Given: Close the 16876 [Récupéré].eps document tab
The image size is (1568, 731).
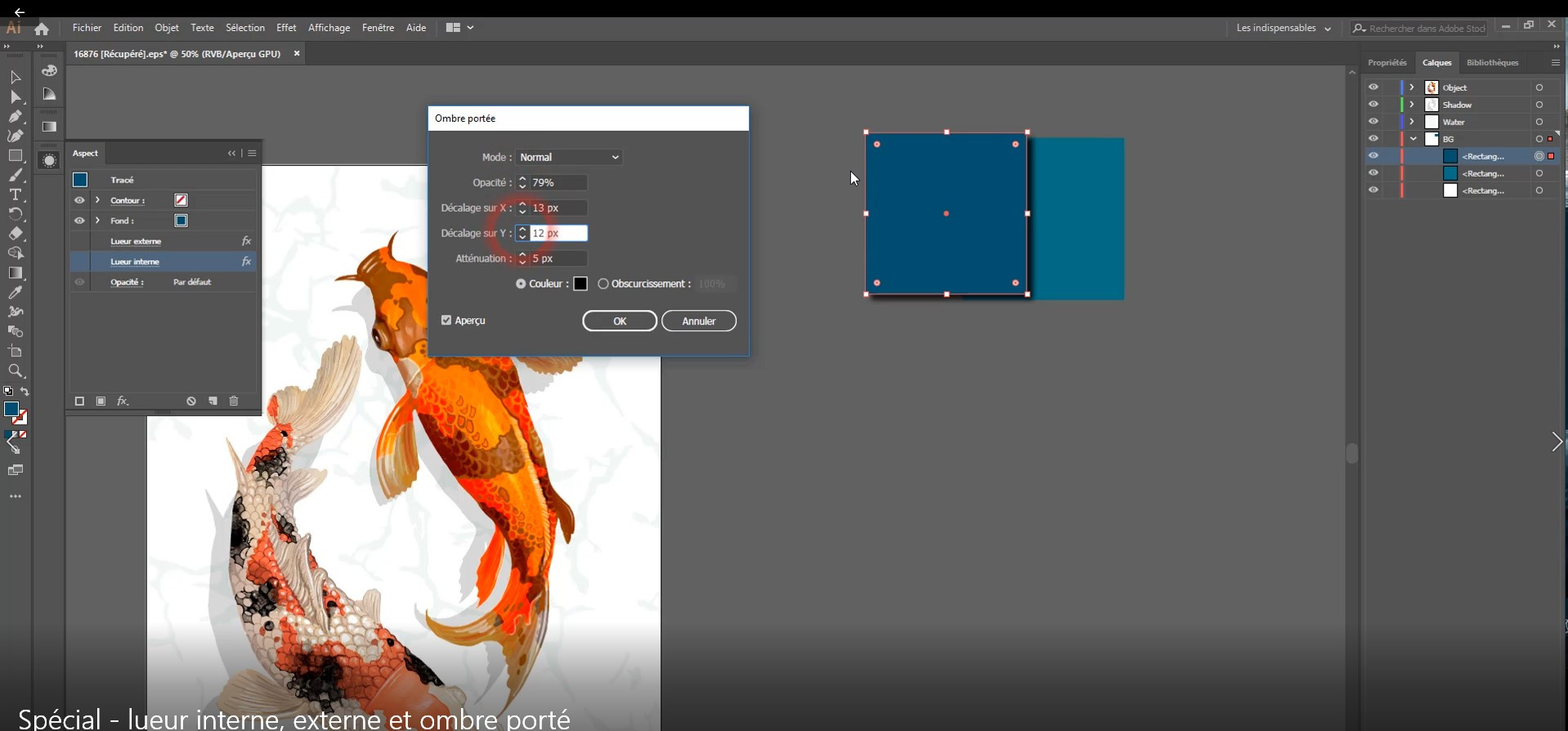Looking at the screenshot, I should coord(297,54).
